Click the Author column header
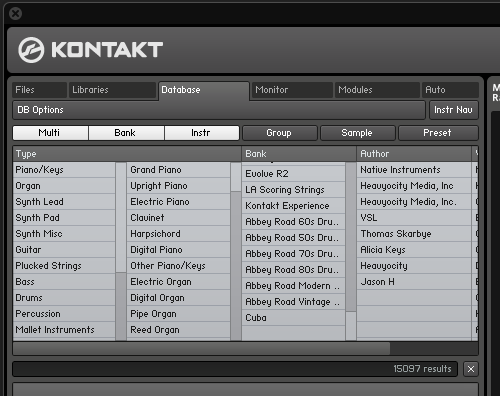The width and height of the screenshot is (500, 396). [x=414, y=154]
